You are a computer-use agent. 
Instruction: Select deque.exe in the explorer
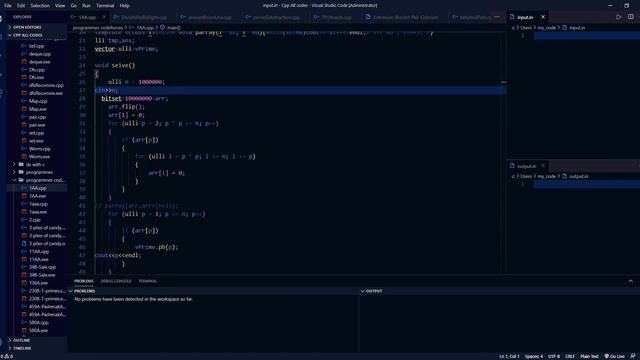(x=39, y=62)
